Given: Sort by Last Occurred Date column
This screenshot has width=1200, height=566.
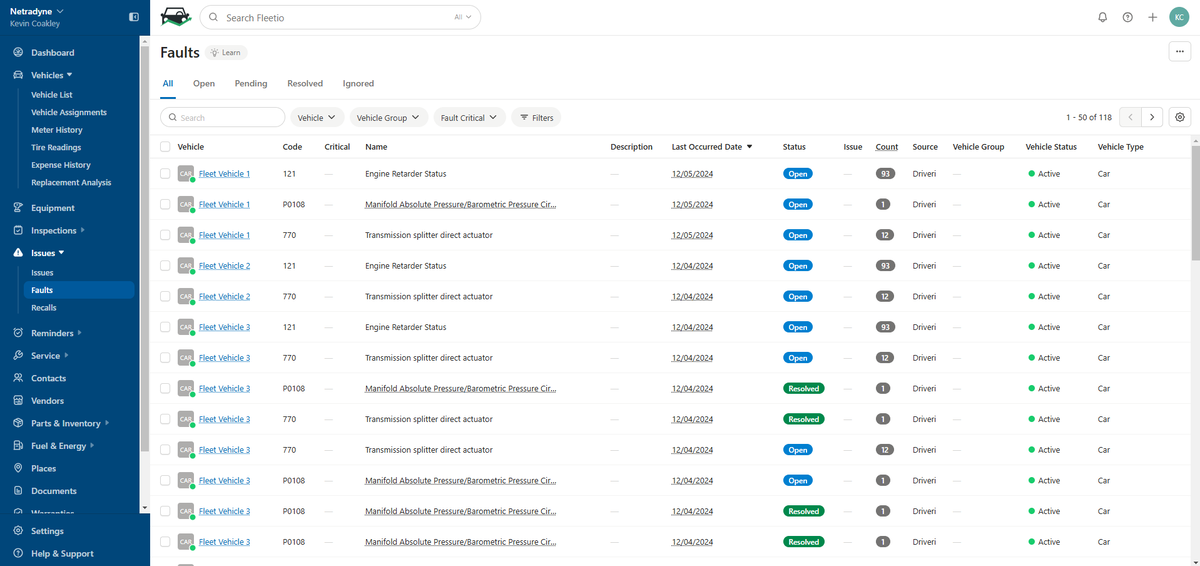Looking at the screenshot, I should [x=712, y=147].
